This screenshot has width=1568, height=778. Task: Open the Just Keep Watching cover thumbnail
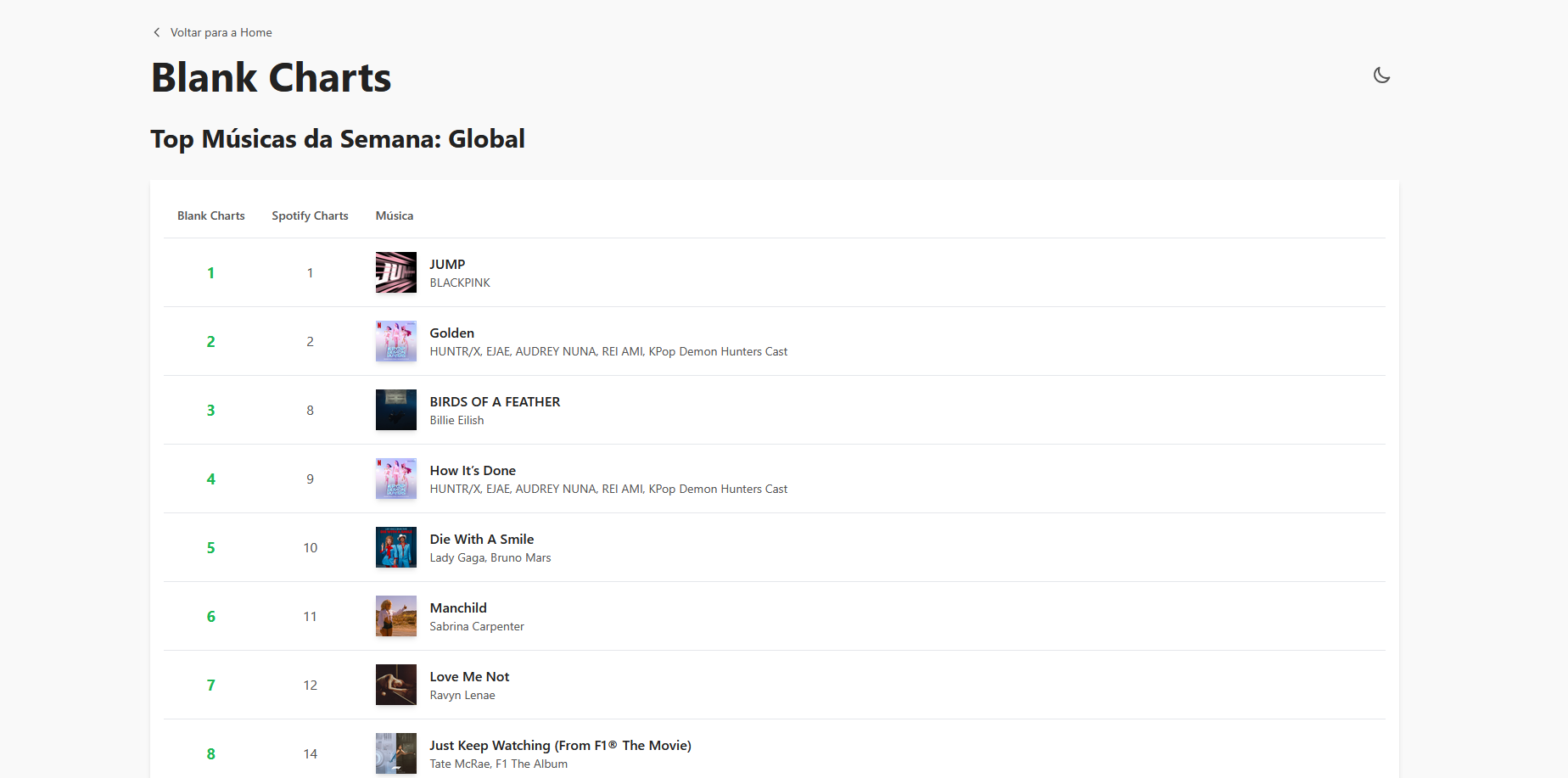tap(396, 753)
